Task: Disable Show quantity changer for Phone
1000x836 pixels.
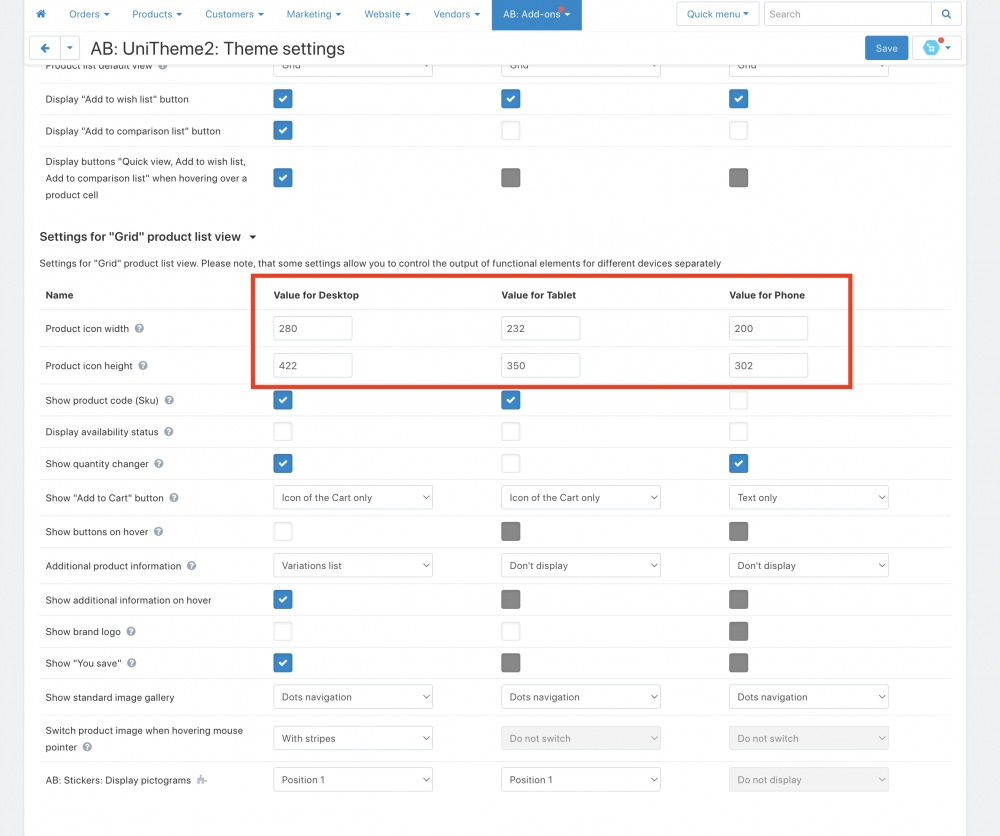Action: pos(739,464)
